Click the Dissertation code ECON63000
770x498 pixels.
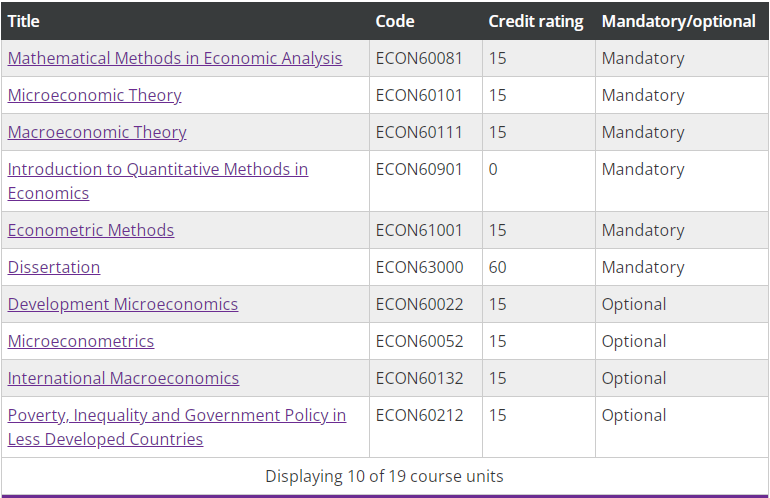[x=419, y=267]
